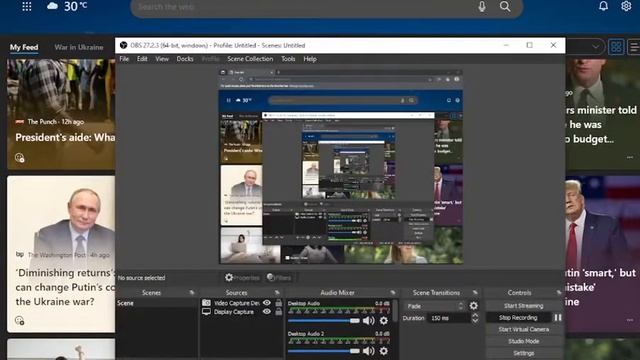Open the notifications bell icon
640x360 pixels.
(603, 6)
